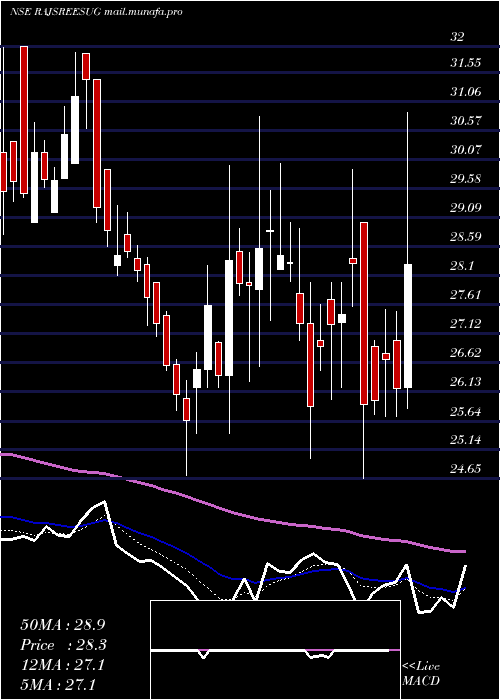Click the 31.06 price axis label
Image resolution: width=500 pixels, height=700 pixels.
[x=465, y=92]
